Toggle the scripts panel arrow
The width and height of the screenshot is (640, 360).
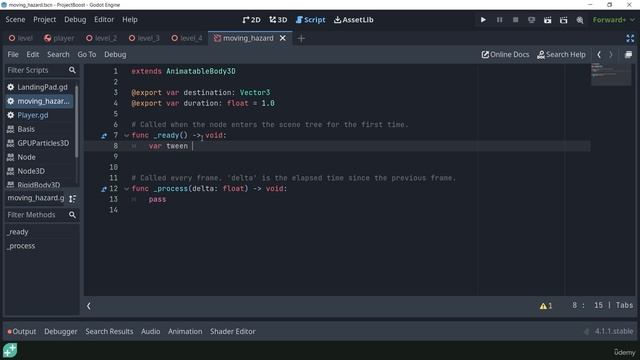click(89, 306)
